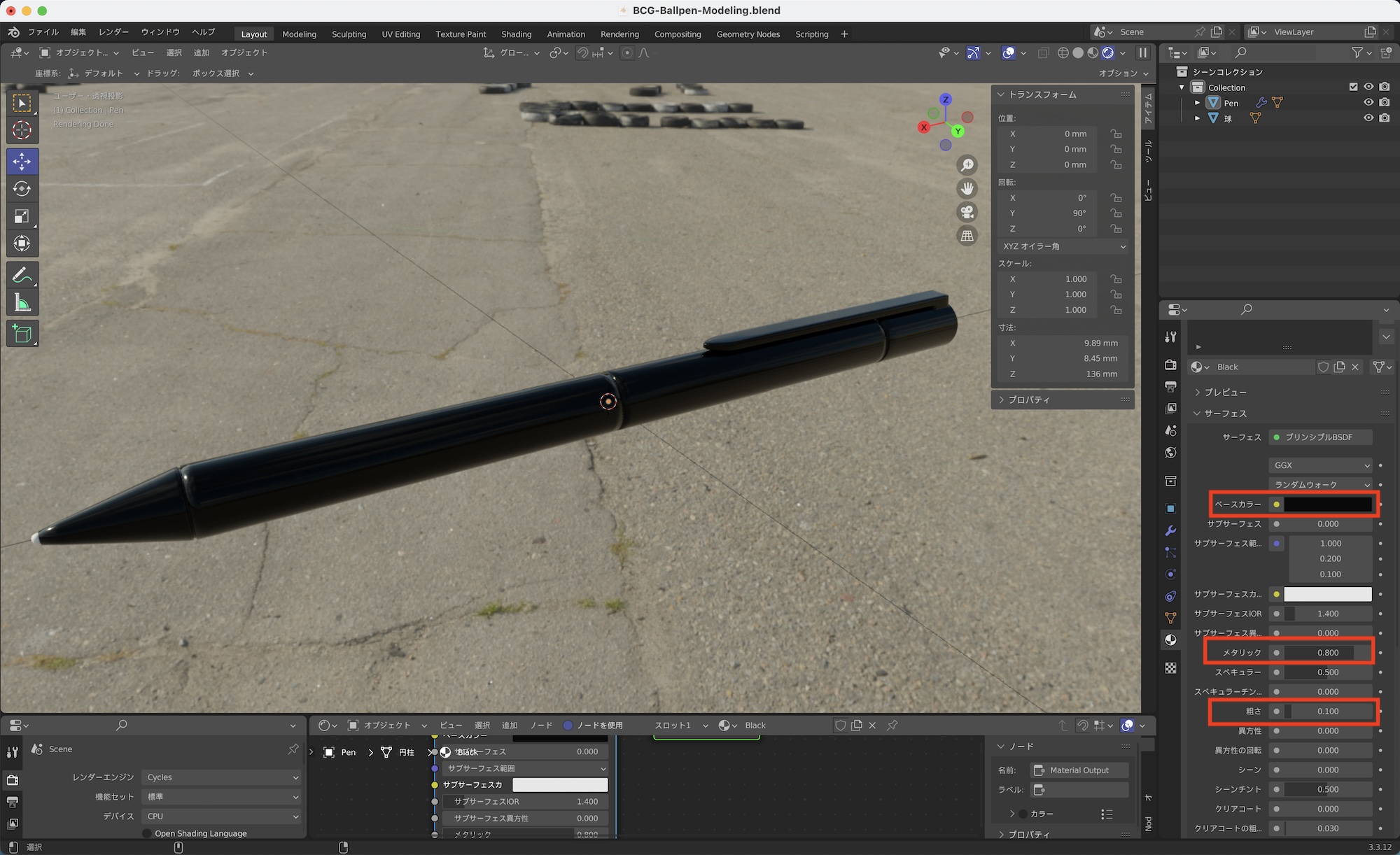The height and width of the screenshot is (855, 1400).
Task: Activate the Annotate pencil tool
Action: click(22, 275)
